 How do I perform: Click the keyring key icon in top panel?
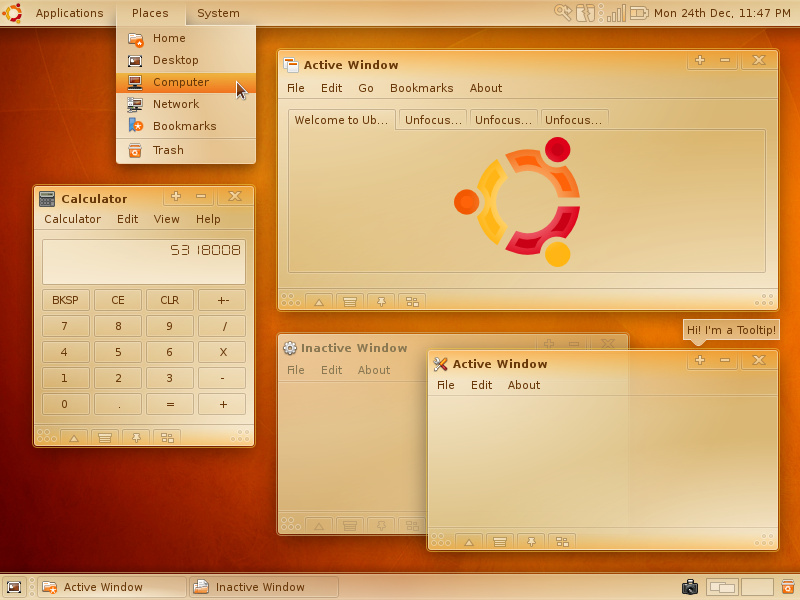pyautogui.click(x=564, y=13)
